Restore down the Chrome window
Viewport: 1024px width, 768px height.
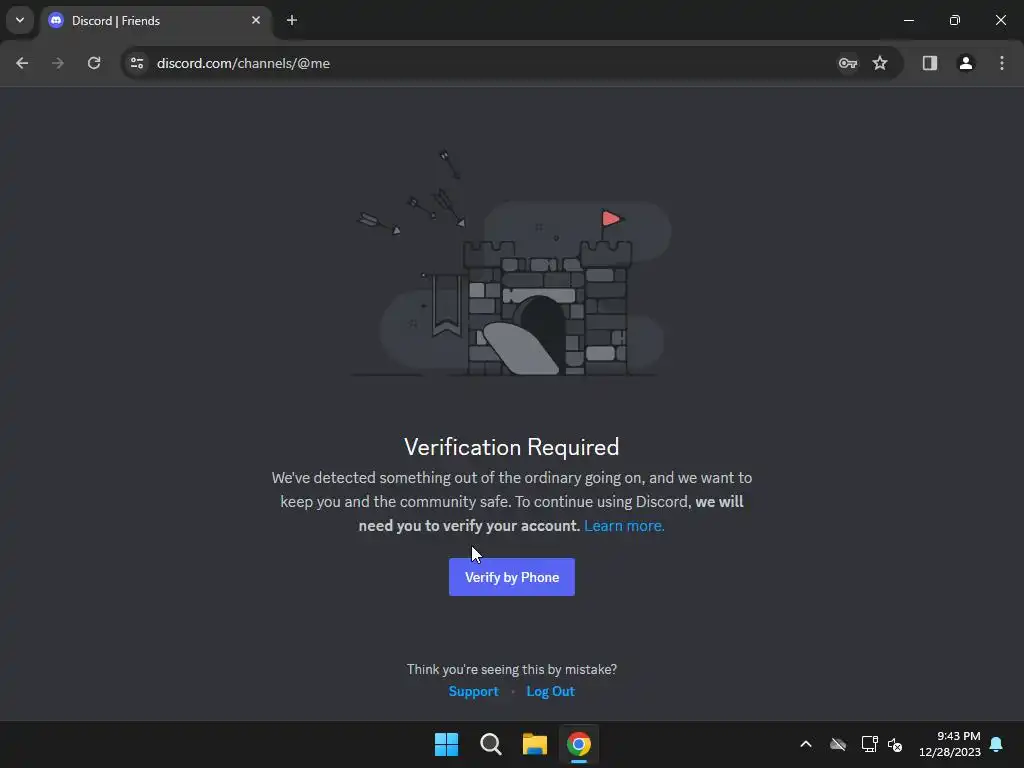(954, 20)
